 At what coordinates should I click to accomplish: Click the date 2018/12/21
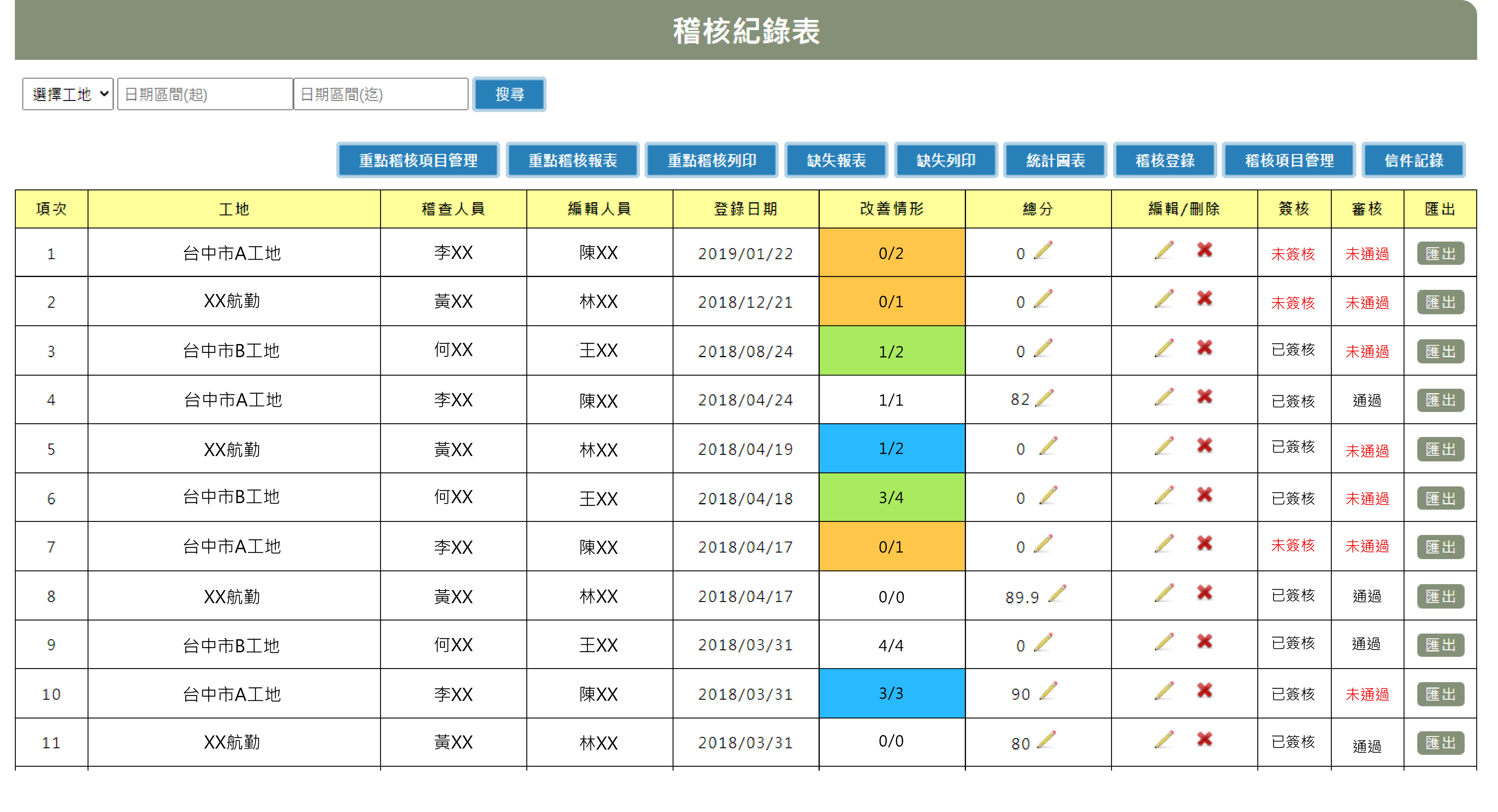746,302
